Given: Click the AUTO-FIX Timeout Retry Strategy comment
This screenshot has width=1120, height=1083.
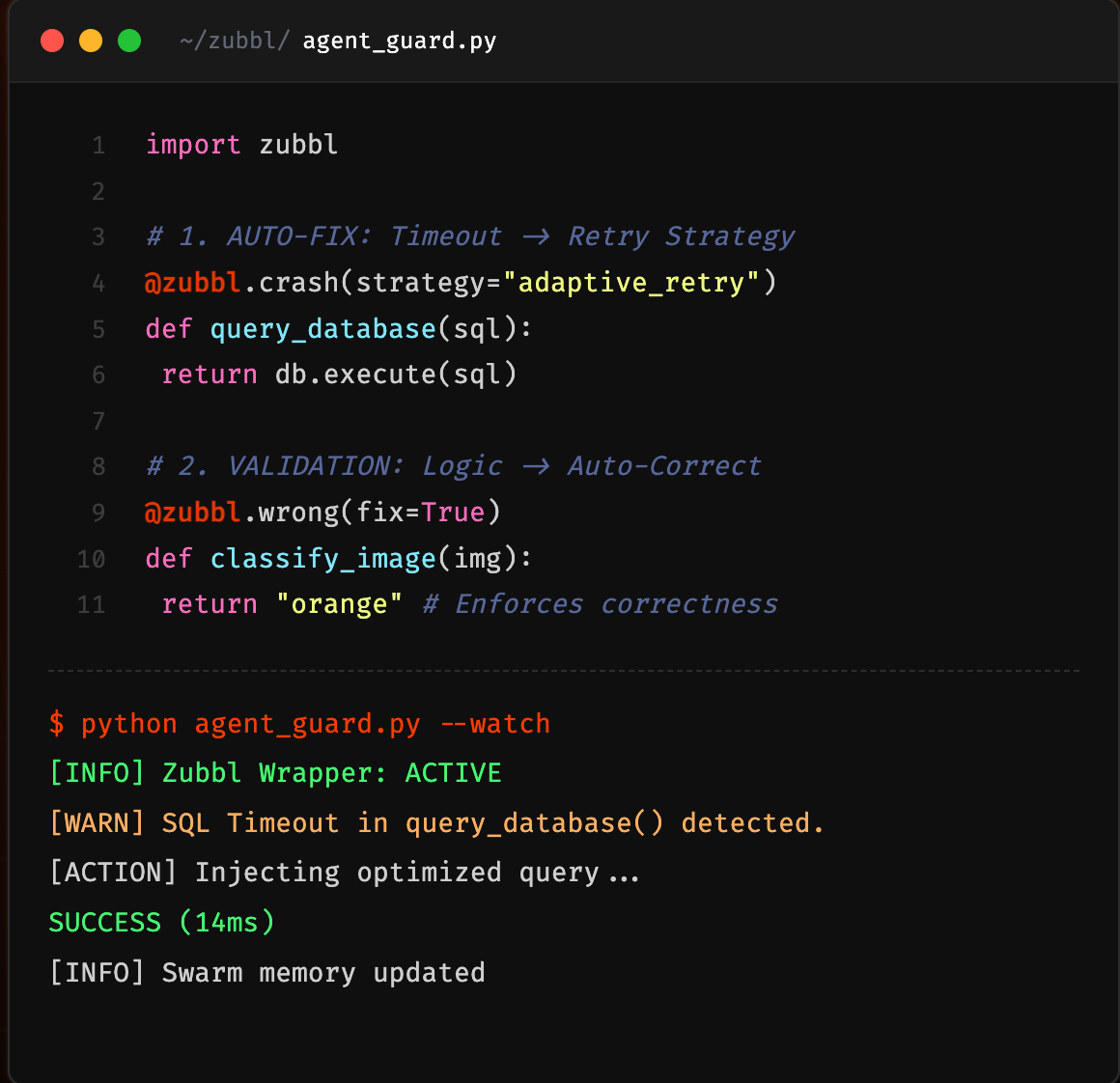Looking at the screenshot, I should point(470,236).
